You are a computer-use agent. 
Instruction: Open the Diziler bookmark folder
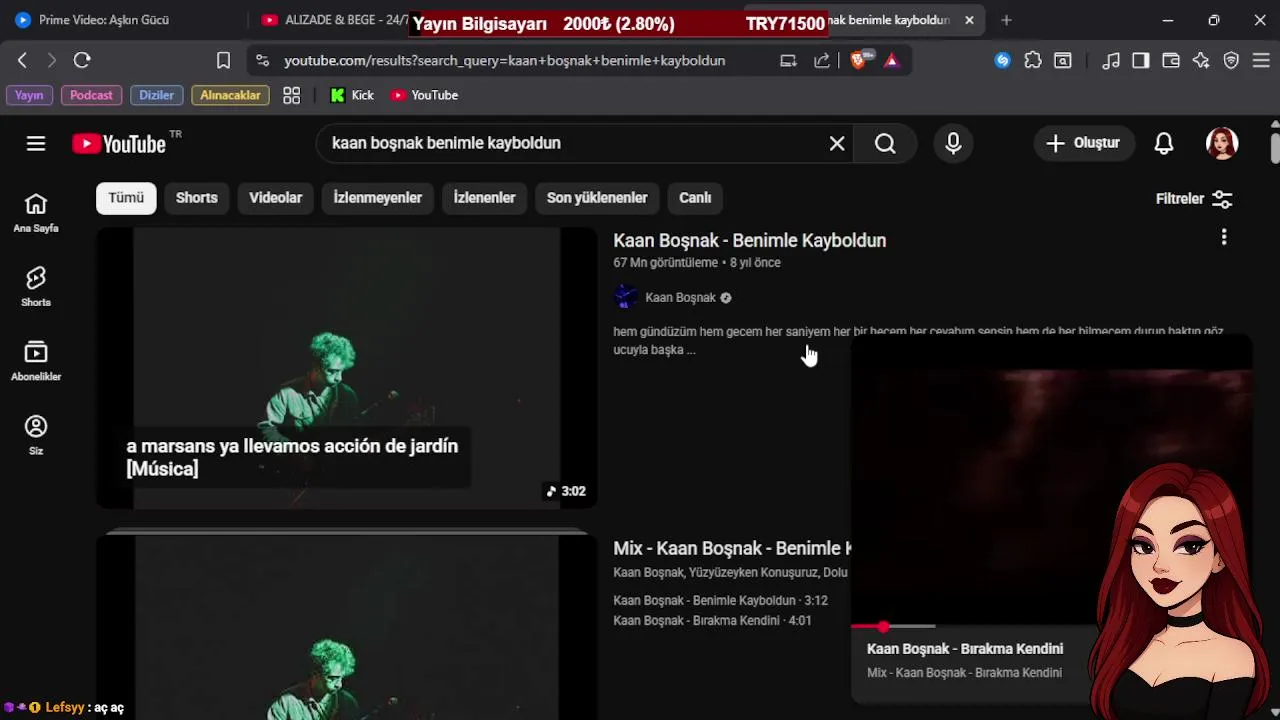click(156, 95)
